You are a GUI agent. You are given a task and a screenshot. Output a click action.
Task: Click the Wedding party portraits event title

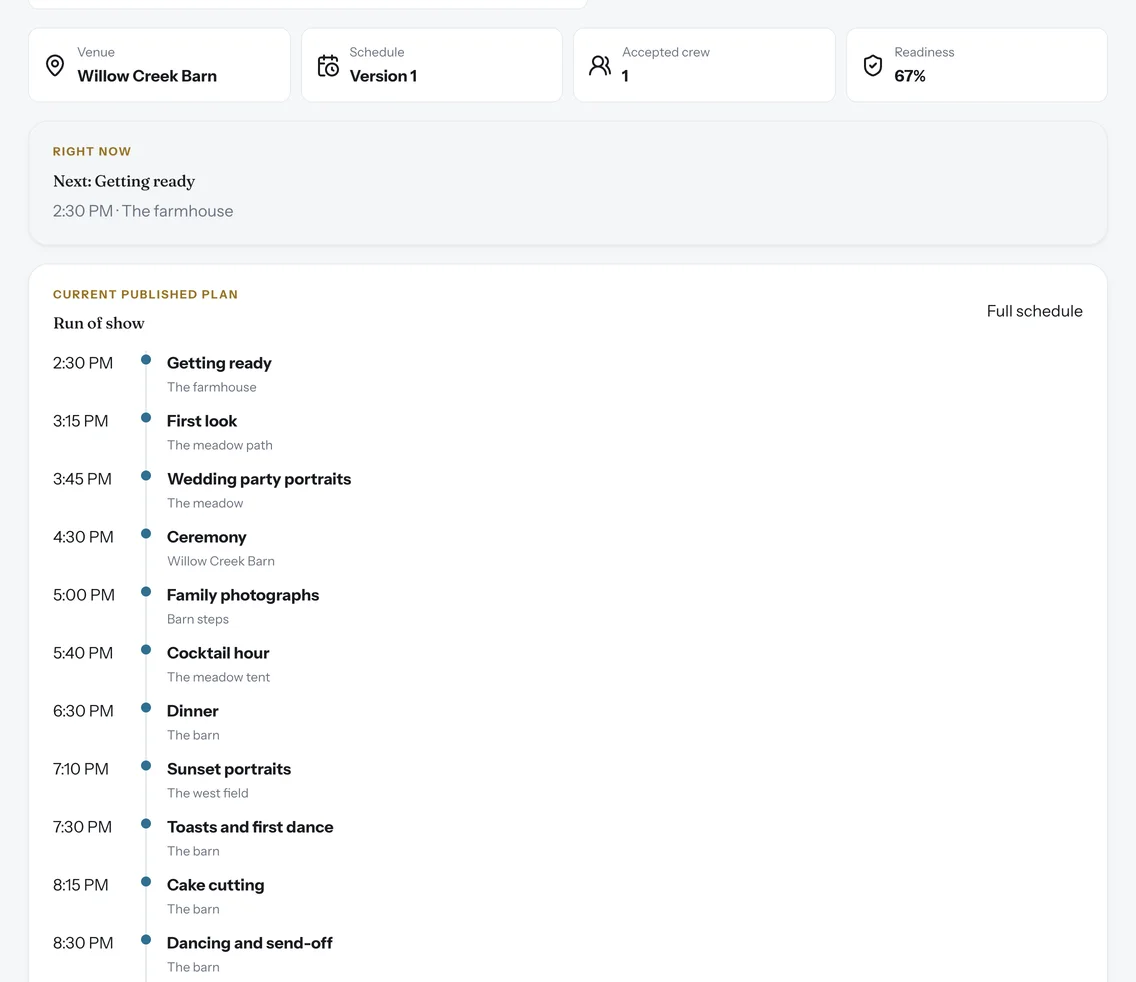[x=259, y=479]
